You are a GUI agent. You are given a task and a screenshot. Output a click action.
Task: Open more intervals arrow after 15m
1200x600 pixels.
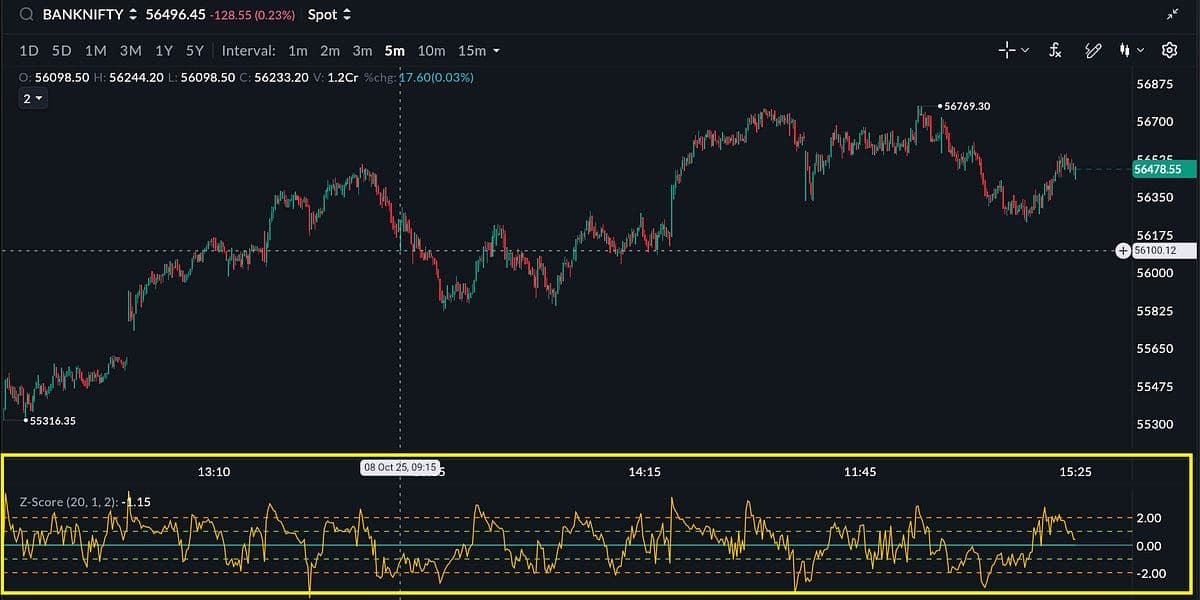point(496,51)
